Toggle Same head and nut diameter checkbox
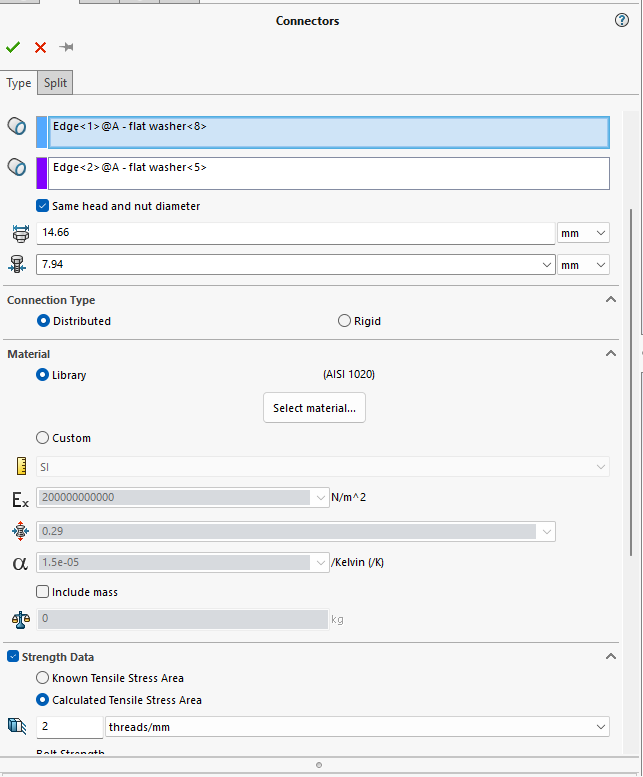Image resolution: width=643 pixels, height=777 pixels. 43,206
